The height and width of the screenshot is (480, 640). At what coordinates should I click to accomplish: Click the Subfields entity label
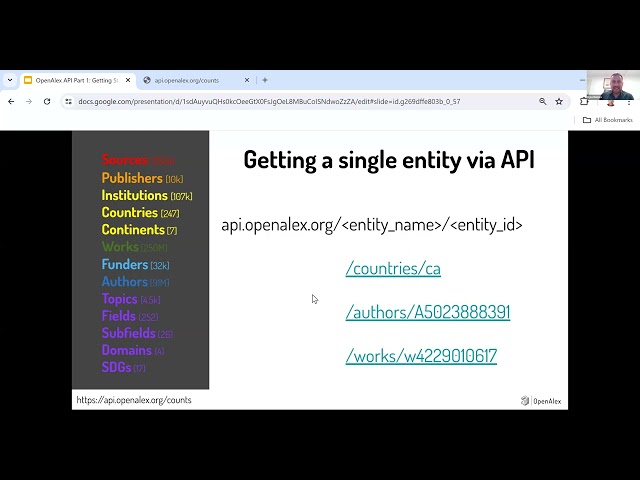(129, 333)
